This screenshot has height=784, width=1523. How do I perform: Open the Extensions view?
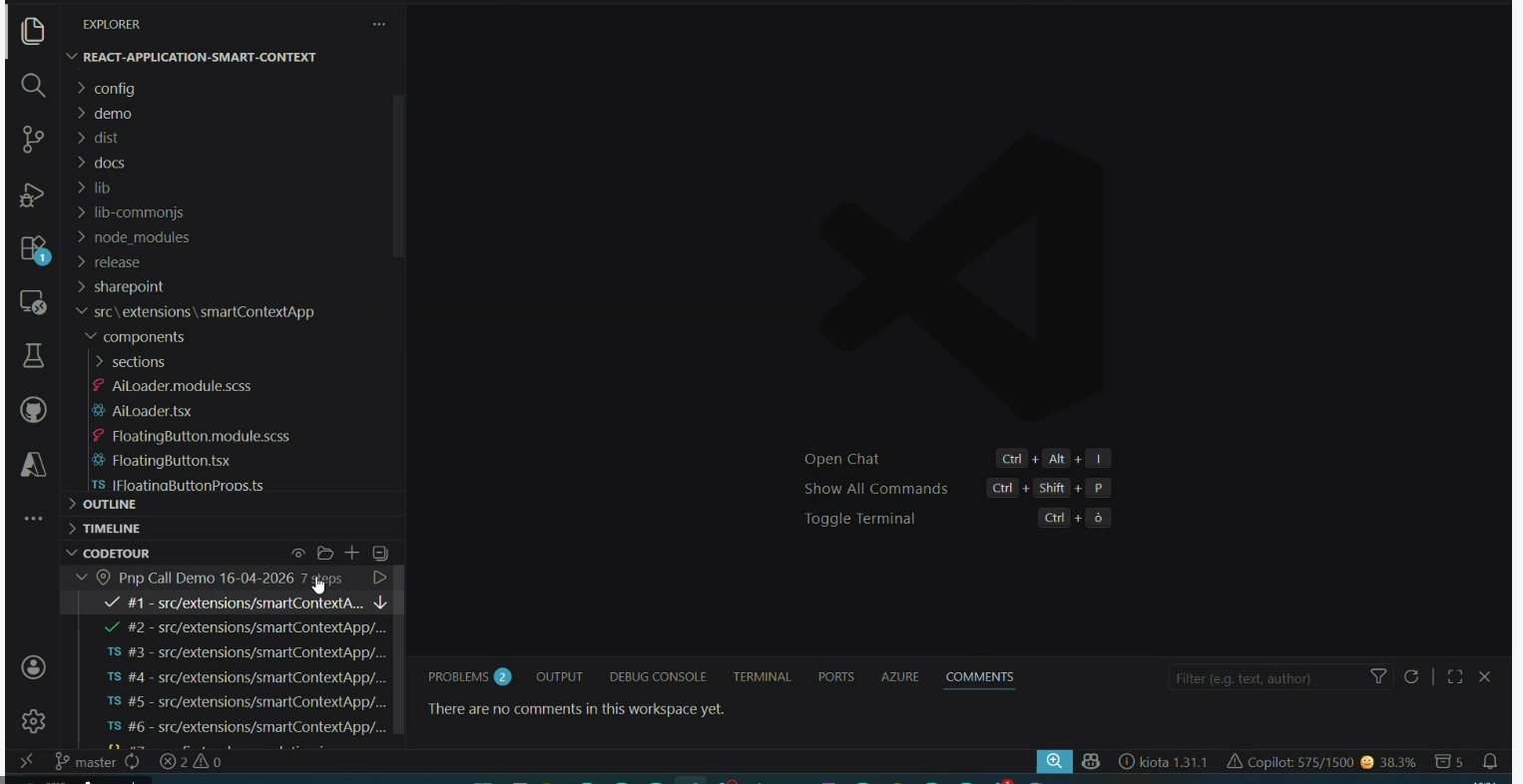33,248
